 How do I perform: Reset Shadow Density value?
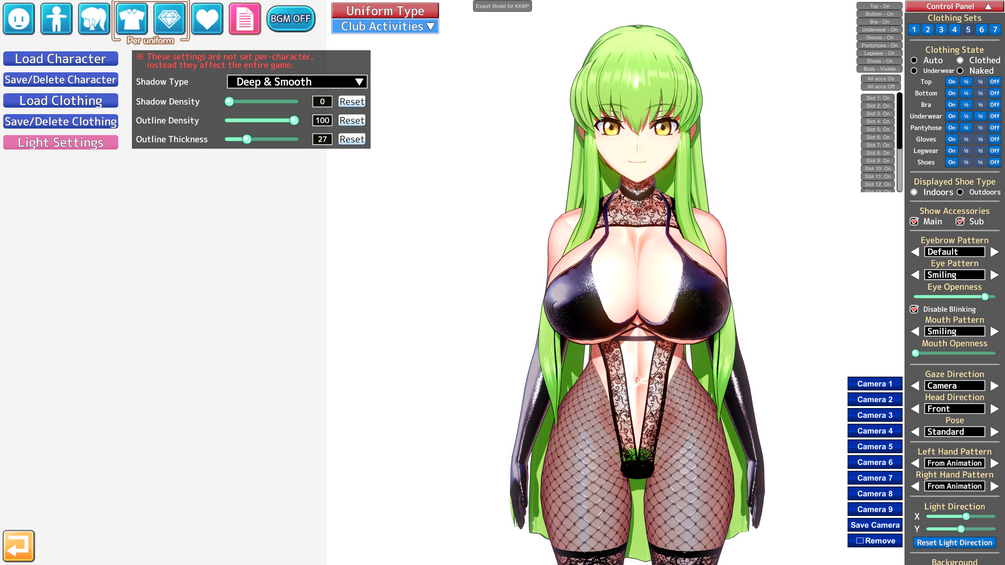click(x=352, y=101)
